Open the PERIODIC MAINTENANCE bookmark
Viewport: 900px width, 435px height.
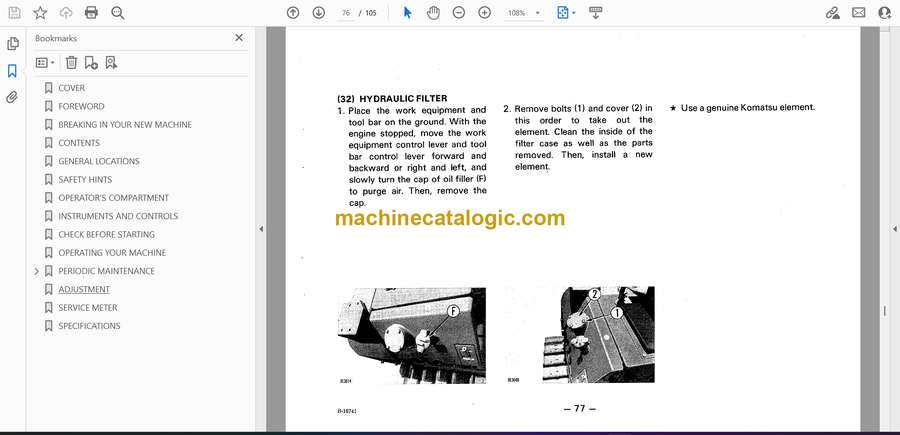[x=107, y=271]
